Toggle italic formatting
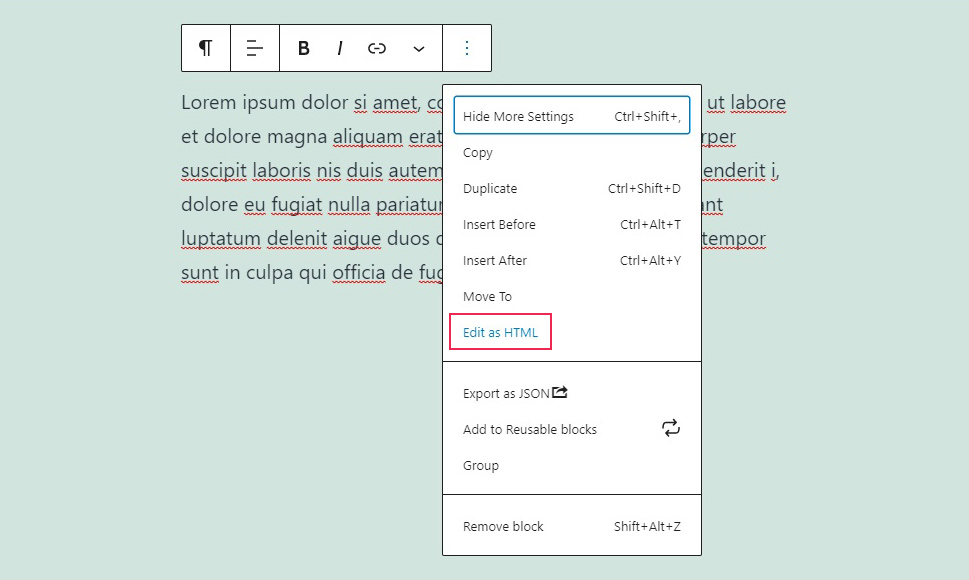 click(x=340, y=48)
